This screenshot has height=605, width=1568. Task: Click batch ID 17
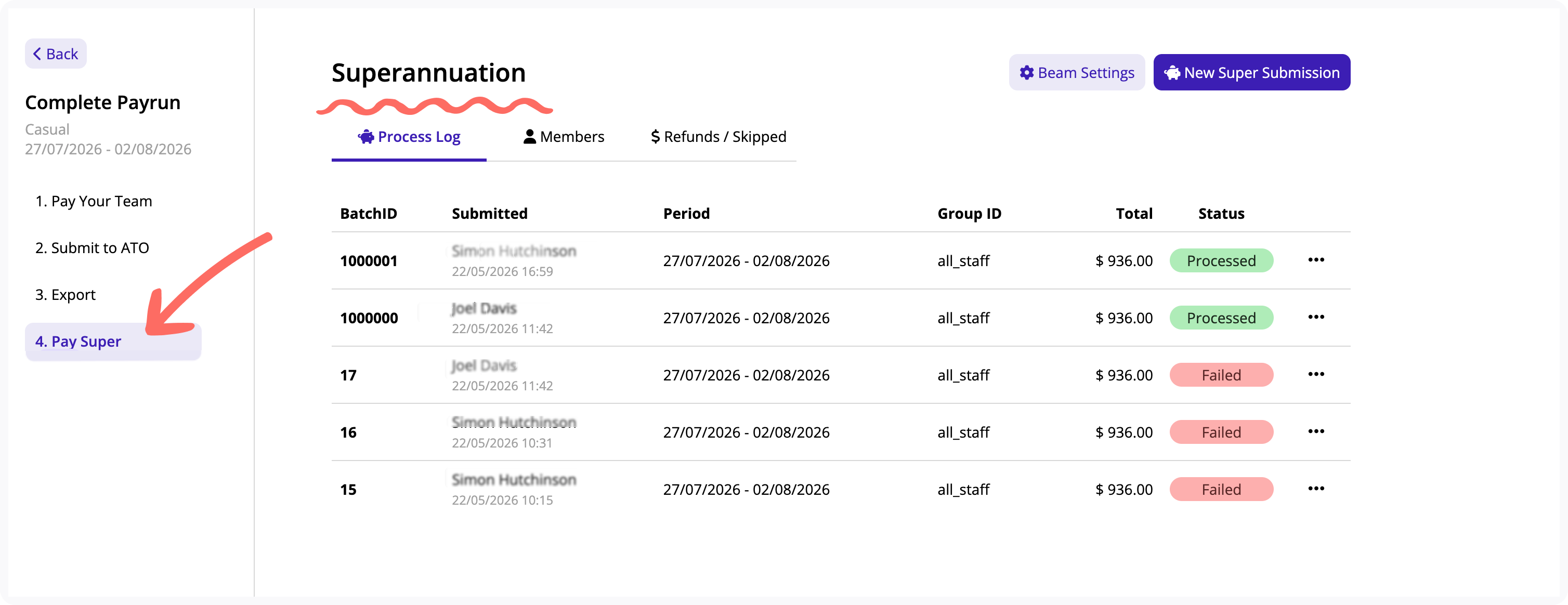coord(348,376)
